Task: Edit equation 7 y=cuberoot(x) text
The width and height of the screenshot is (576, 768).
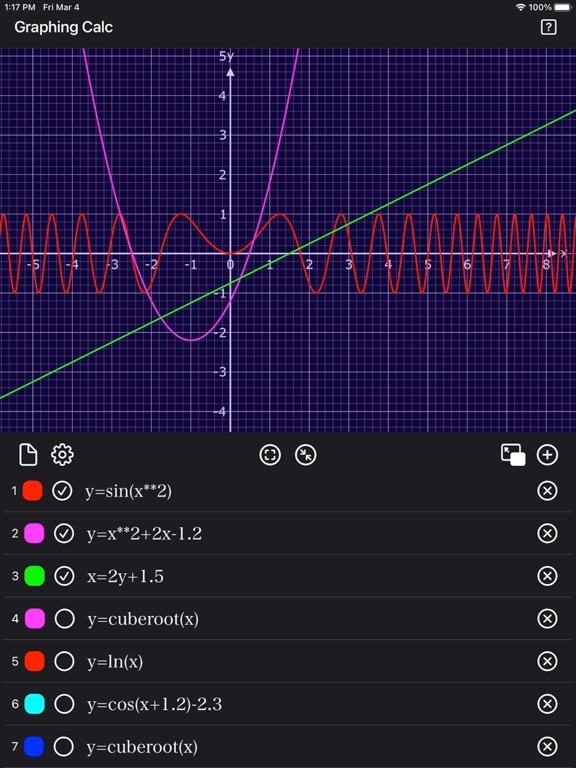Action: pyautogui.click(x=142, y=747)
